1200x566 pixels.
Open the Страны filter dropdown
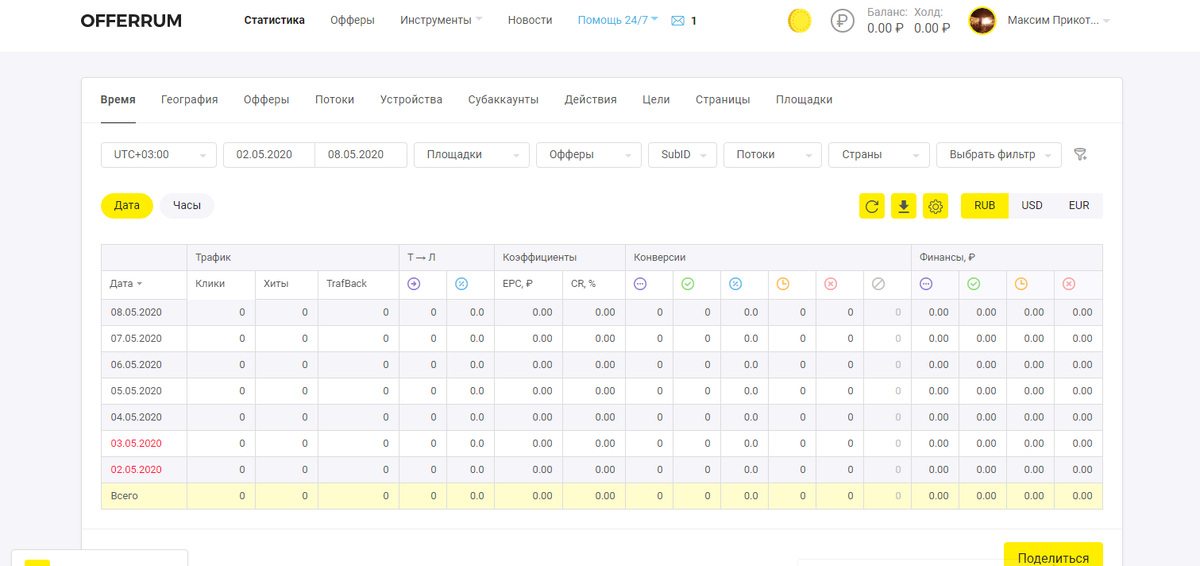coord(879,155)
